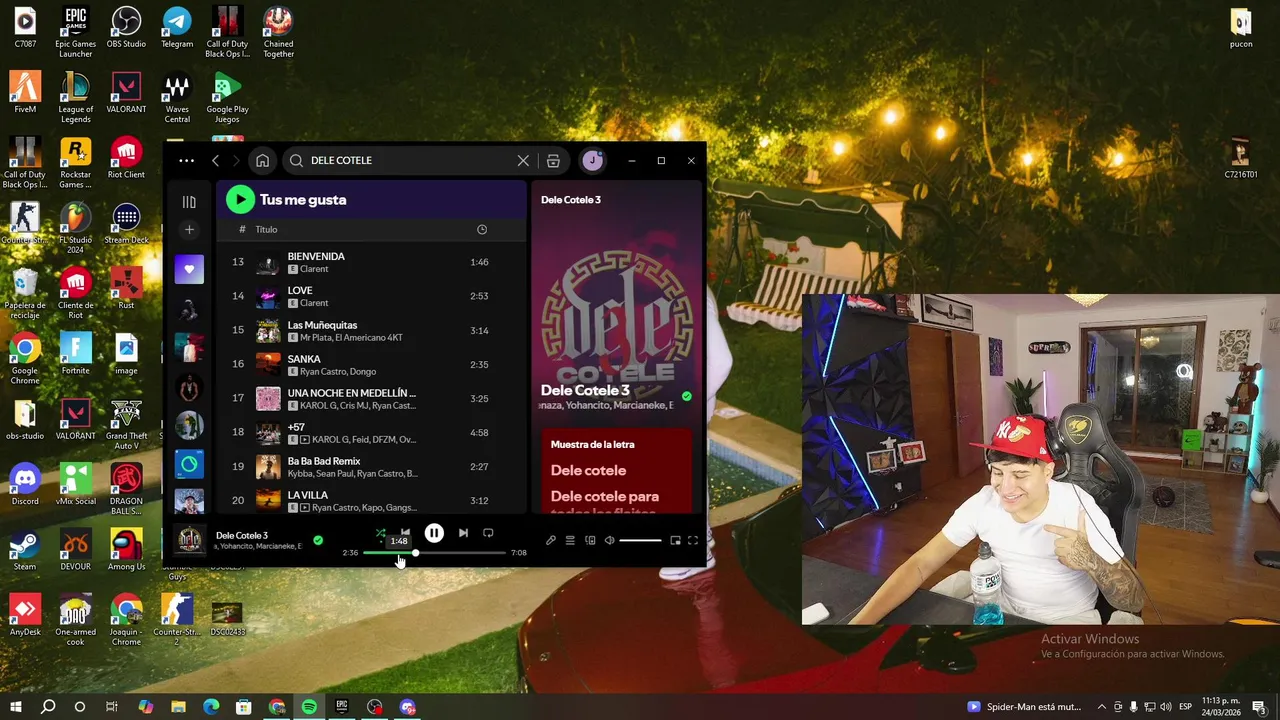This screenshot has height=720, width=1280.
Task: Open profile avatar J menu
Action: 593,161
